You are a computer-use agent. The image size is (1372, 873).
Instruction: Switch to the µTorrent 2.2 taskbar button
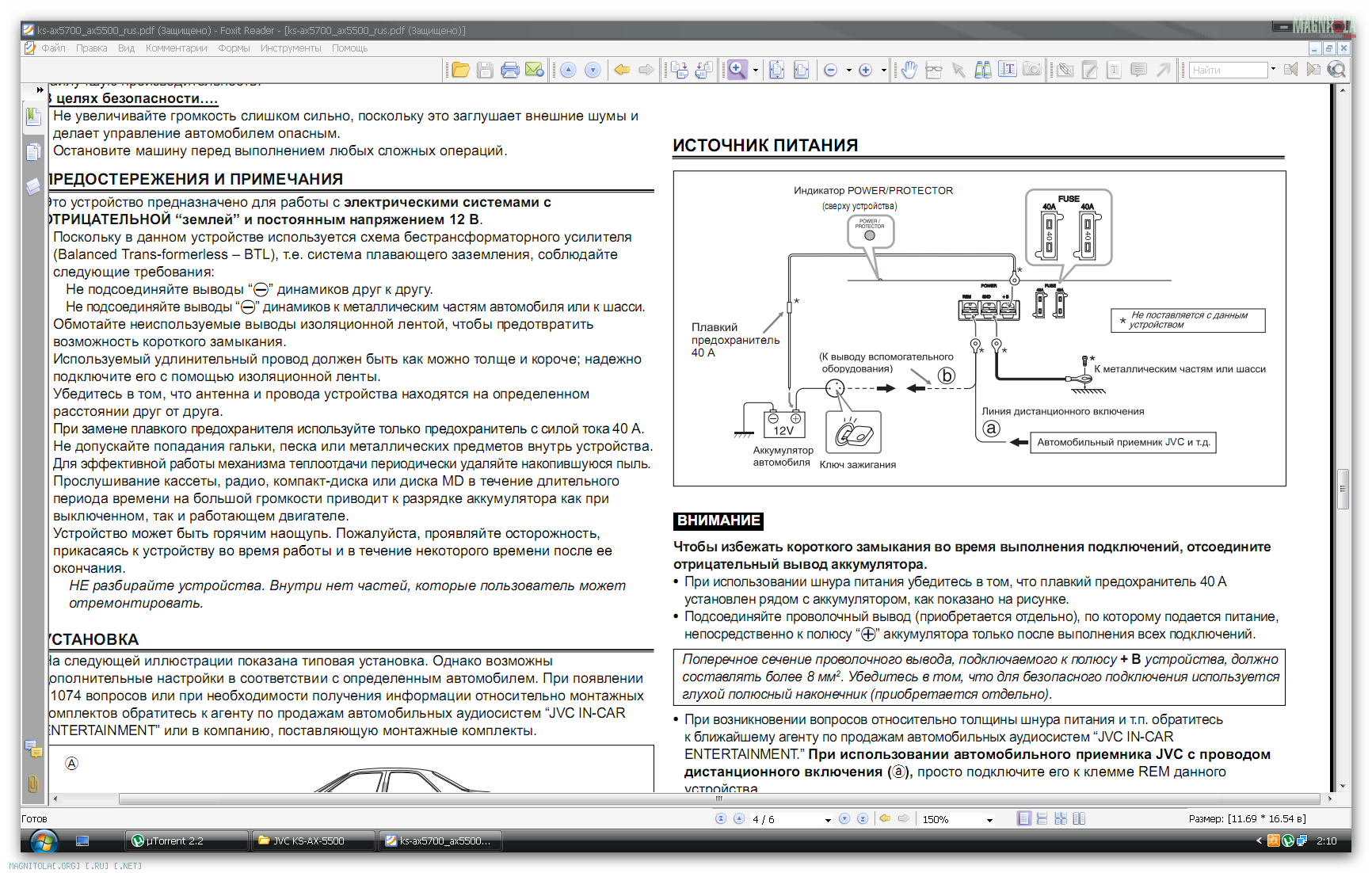187,841
